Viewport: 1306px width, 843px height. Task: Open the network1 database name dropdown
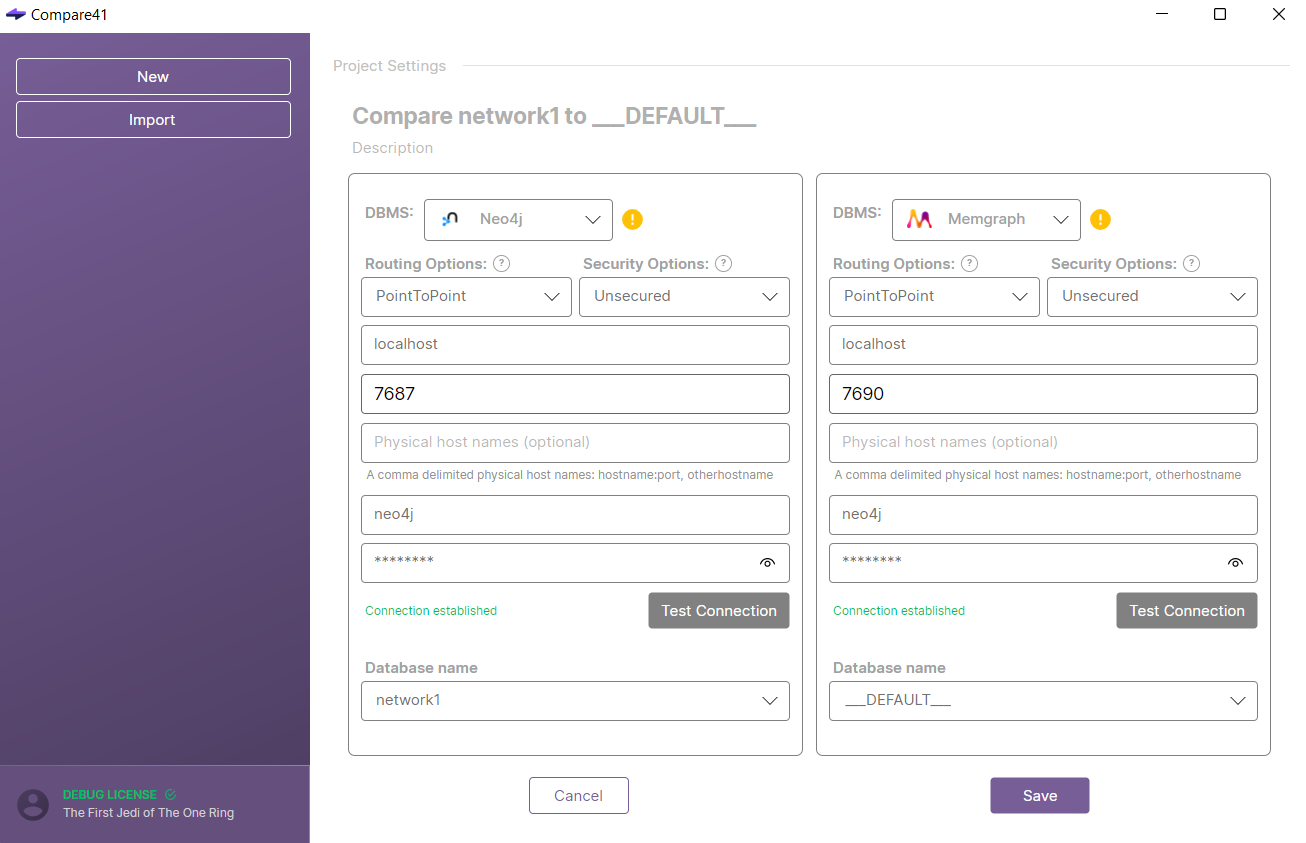575,701
